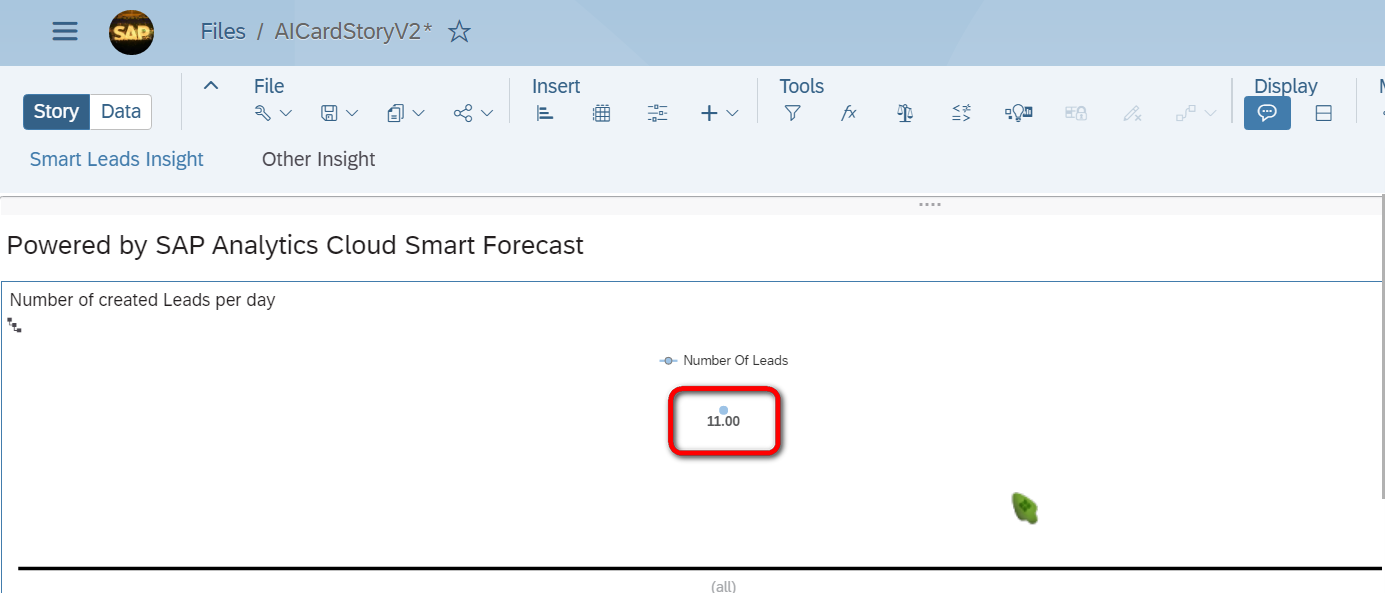
Task: Click the Tools toolbar group label
Action: click(802, 86)
